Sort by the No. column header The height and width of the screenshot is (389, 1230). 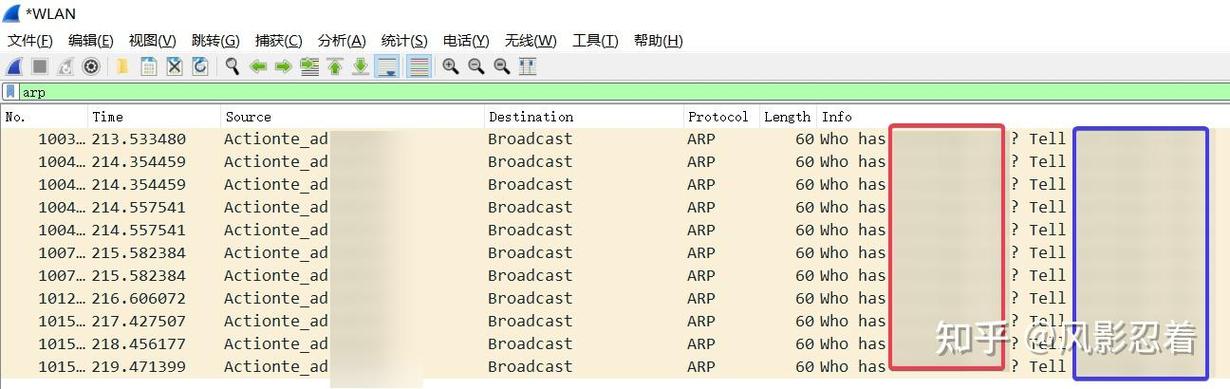pos(44,117)
